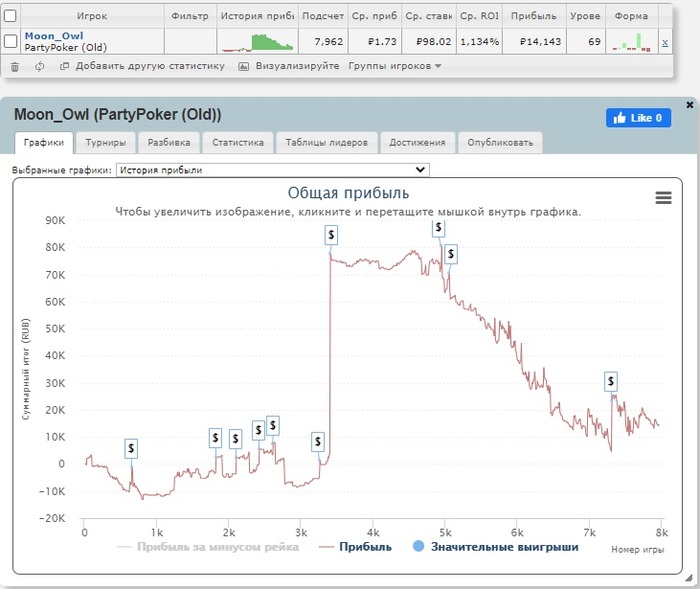This screenshot has width=700, height=589.
Task: Click the panel resize grip corner
Action: (689, 578)
